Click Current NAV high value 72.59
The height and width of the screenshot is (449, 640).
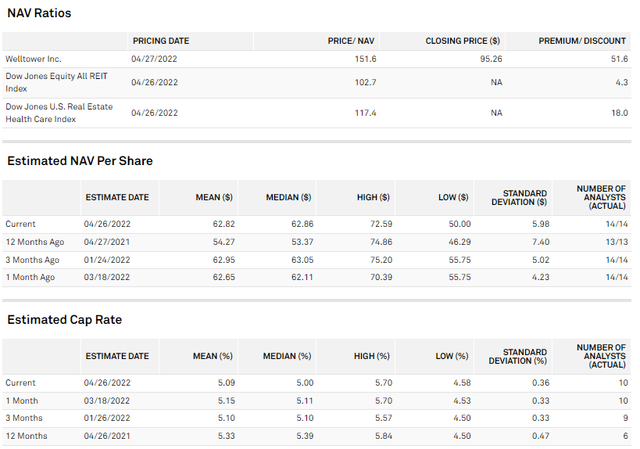381,224
